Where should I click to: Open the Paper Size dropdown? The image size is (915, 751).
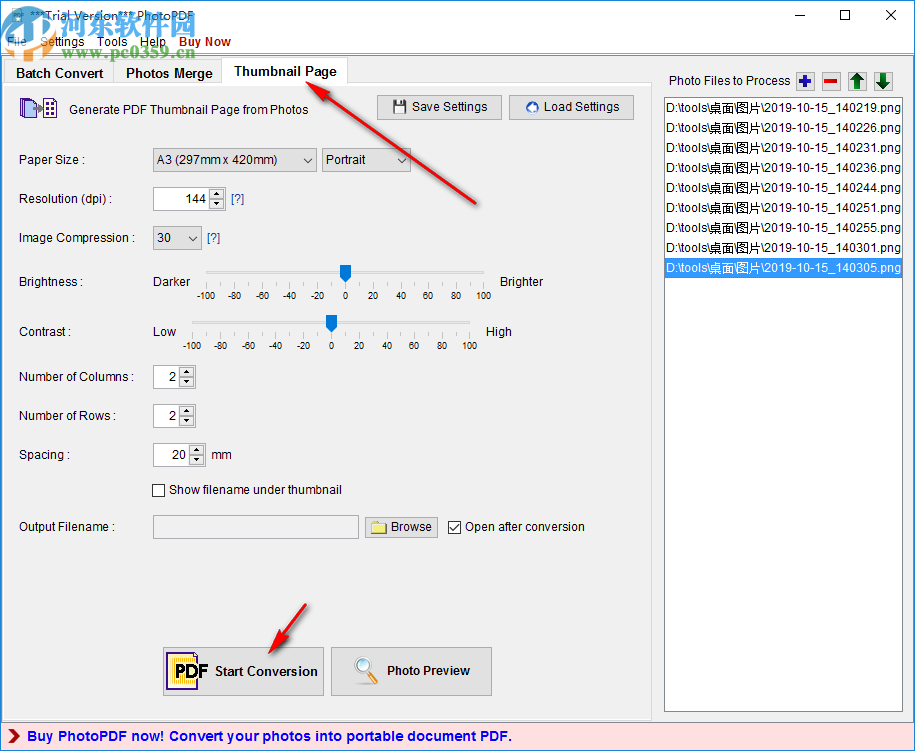[x=308, y=160]
